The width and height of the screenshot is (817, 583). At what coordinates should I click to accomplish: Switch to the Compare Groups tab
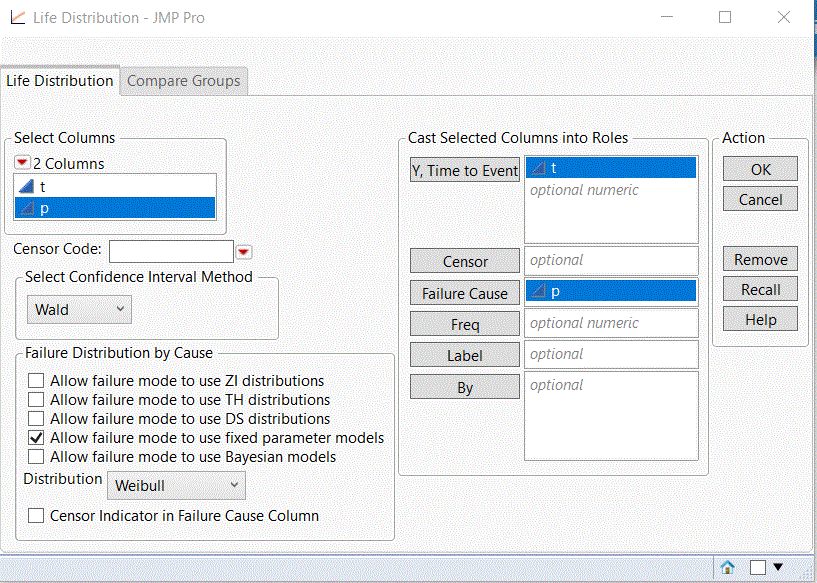point(184,81)
